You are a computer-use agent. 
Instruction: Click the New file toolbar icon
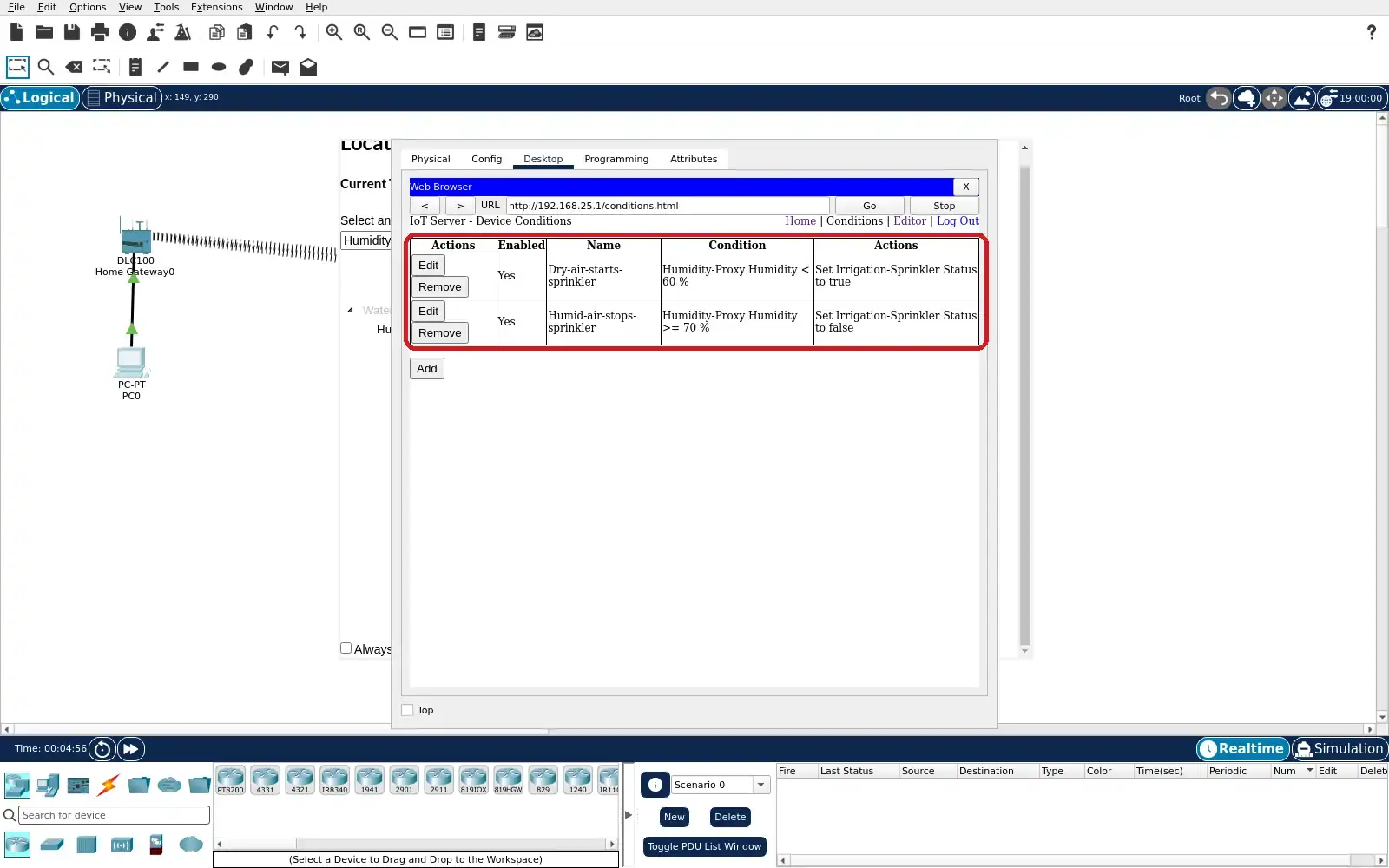click(x=16, y=32)
